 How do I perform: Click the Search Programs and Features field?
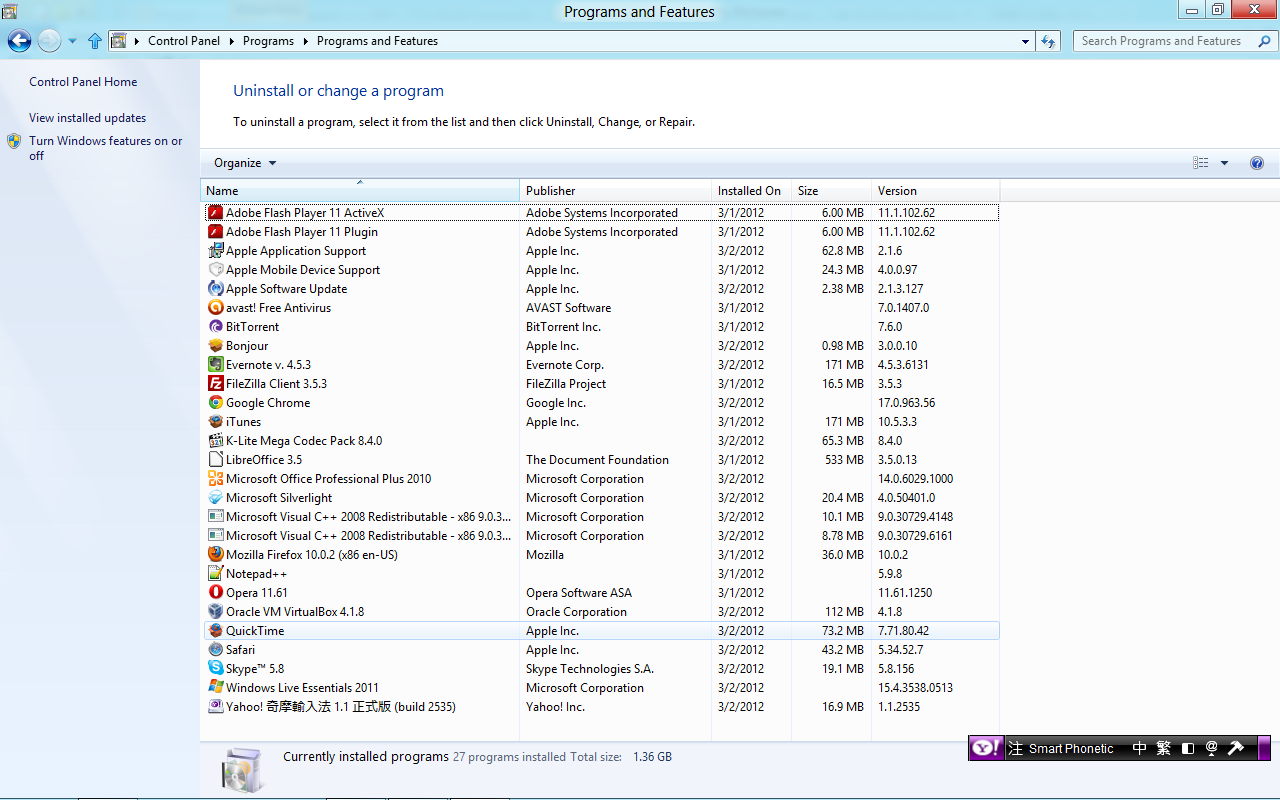tap(1175, 41)
